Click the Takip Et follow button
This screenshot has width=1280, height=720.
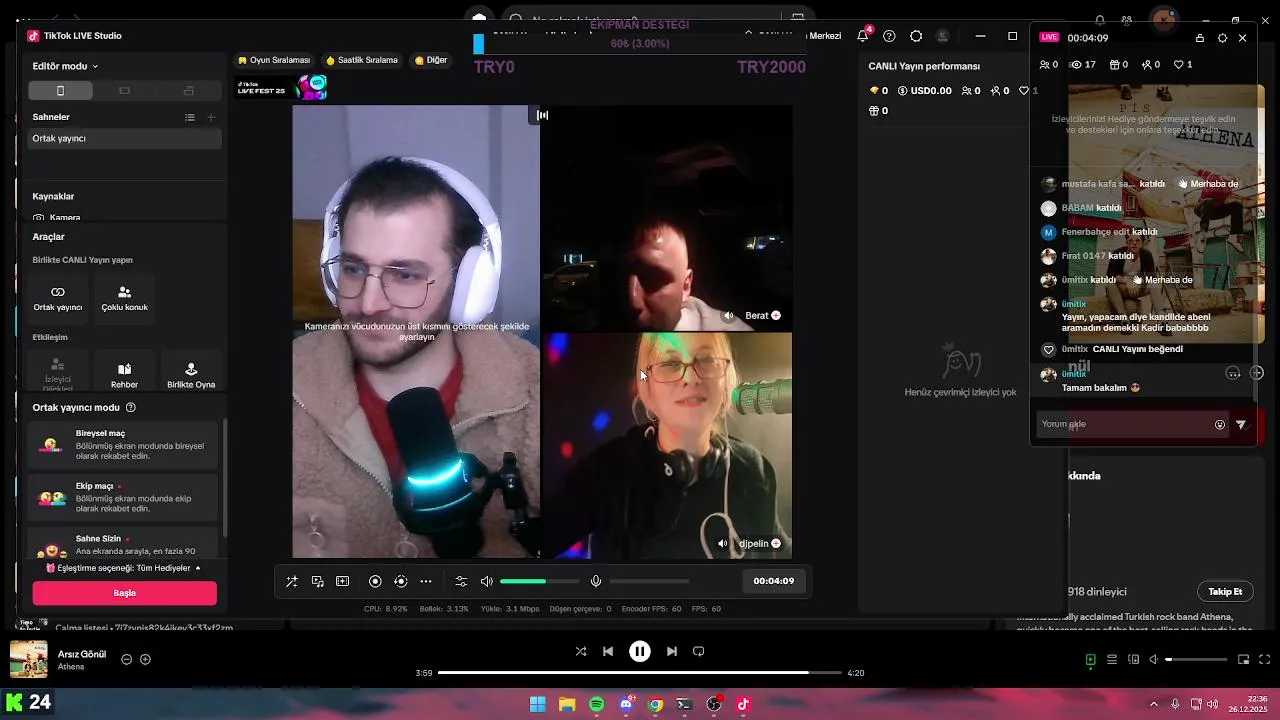click(x=1225, y=592)
